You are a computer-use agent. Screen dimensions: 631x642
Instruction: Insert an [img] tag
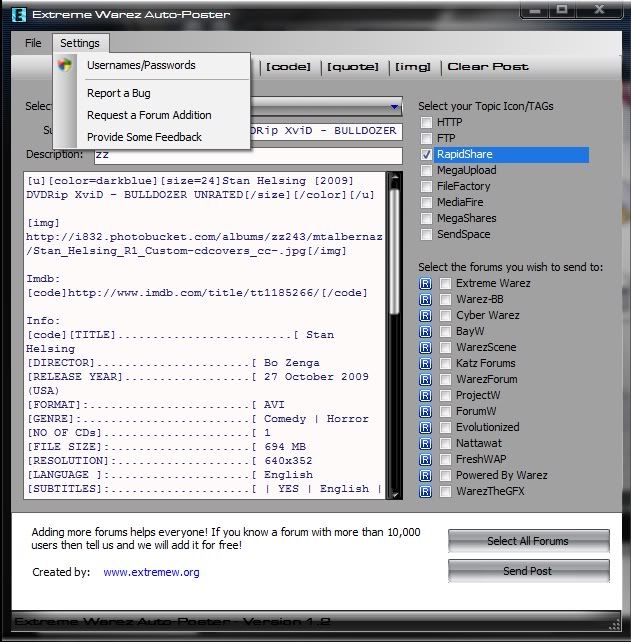[x=413, y=67]
